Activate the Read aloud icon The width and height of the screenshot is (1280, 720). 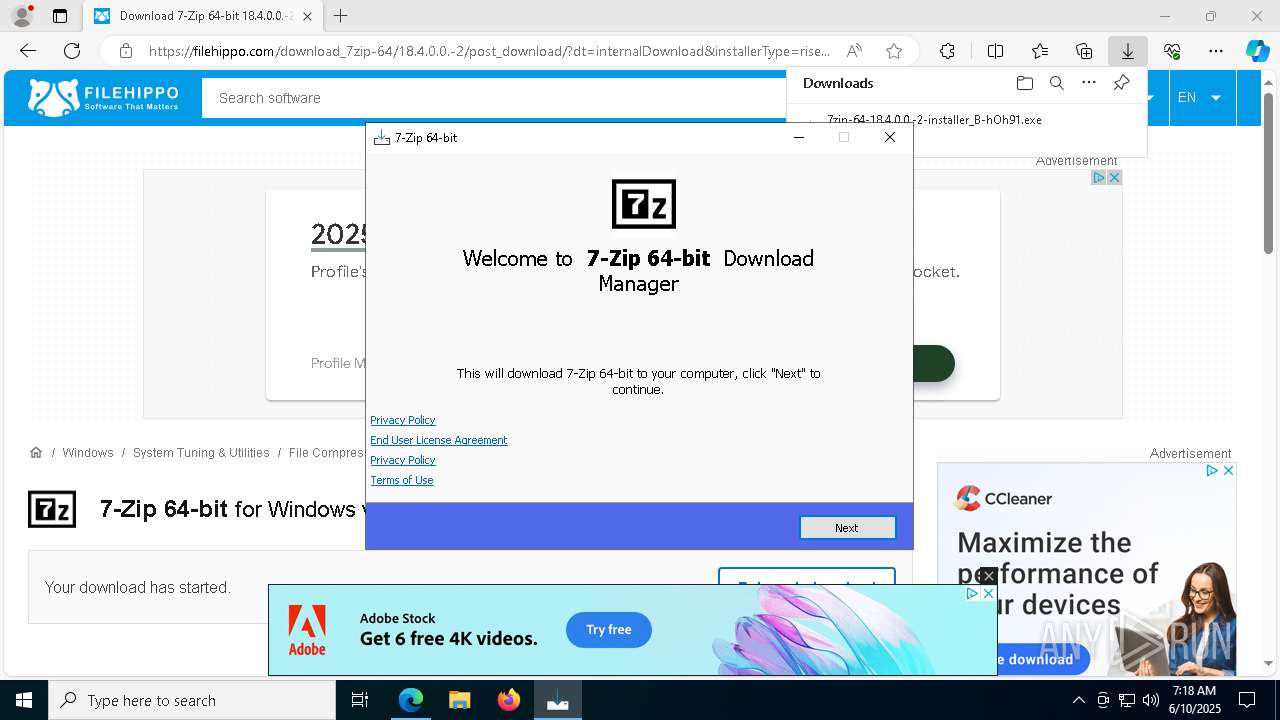854,51
